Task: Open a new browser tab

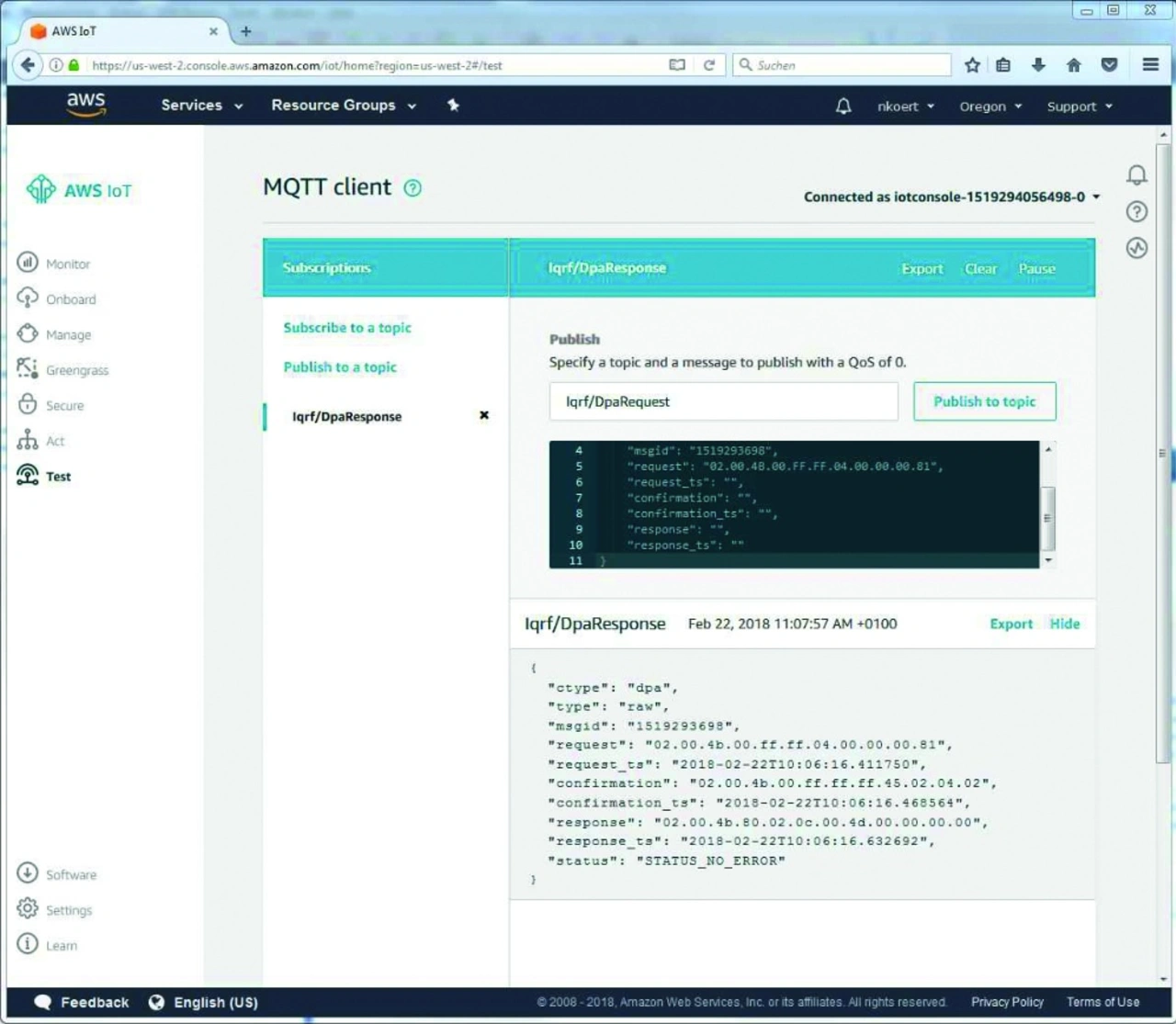Action: [245, 31]
